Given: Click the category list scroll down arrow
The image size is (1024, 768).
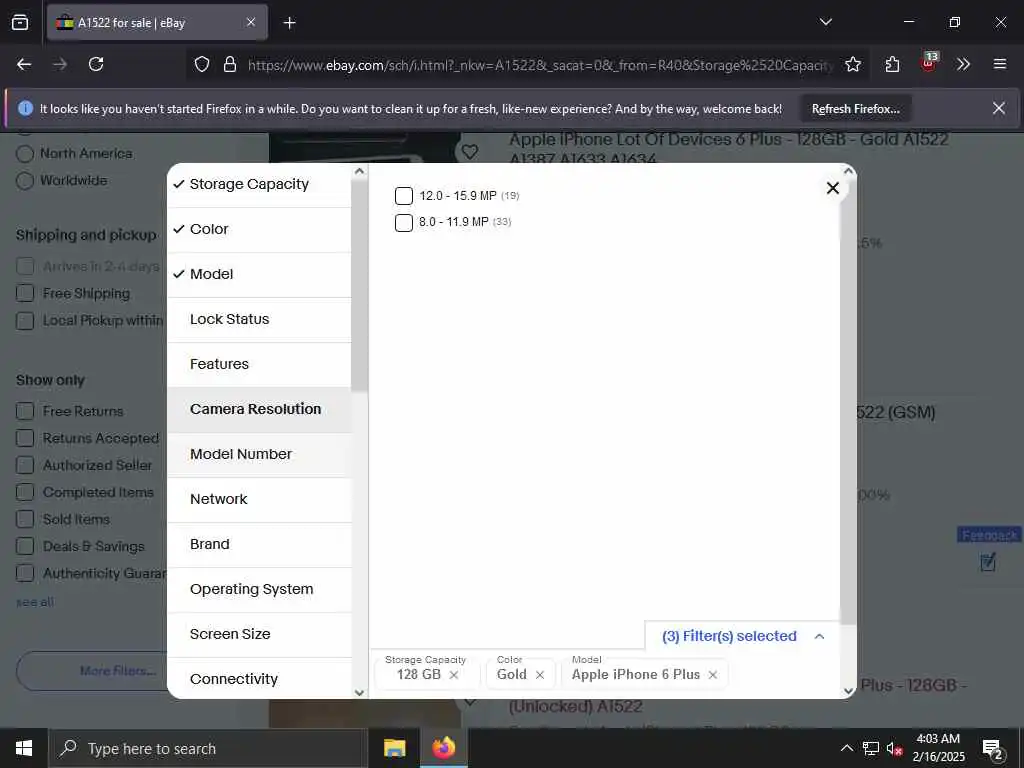Looking at the screenshot, I should 359,692.
